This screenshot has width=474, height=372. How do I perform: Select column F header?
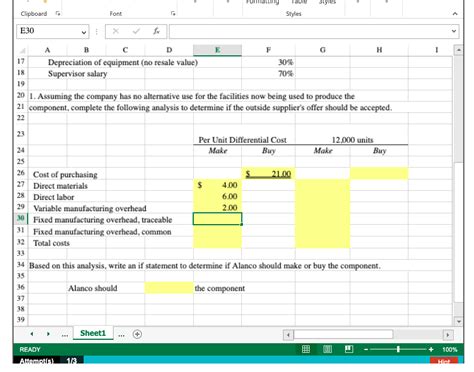[x=268, y=50]
